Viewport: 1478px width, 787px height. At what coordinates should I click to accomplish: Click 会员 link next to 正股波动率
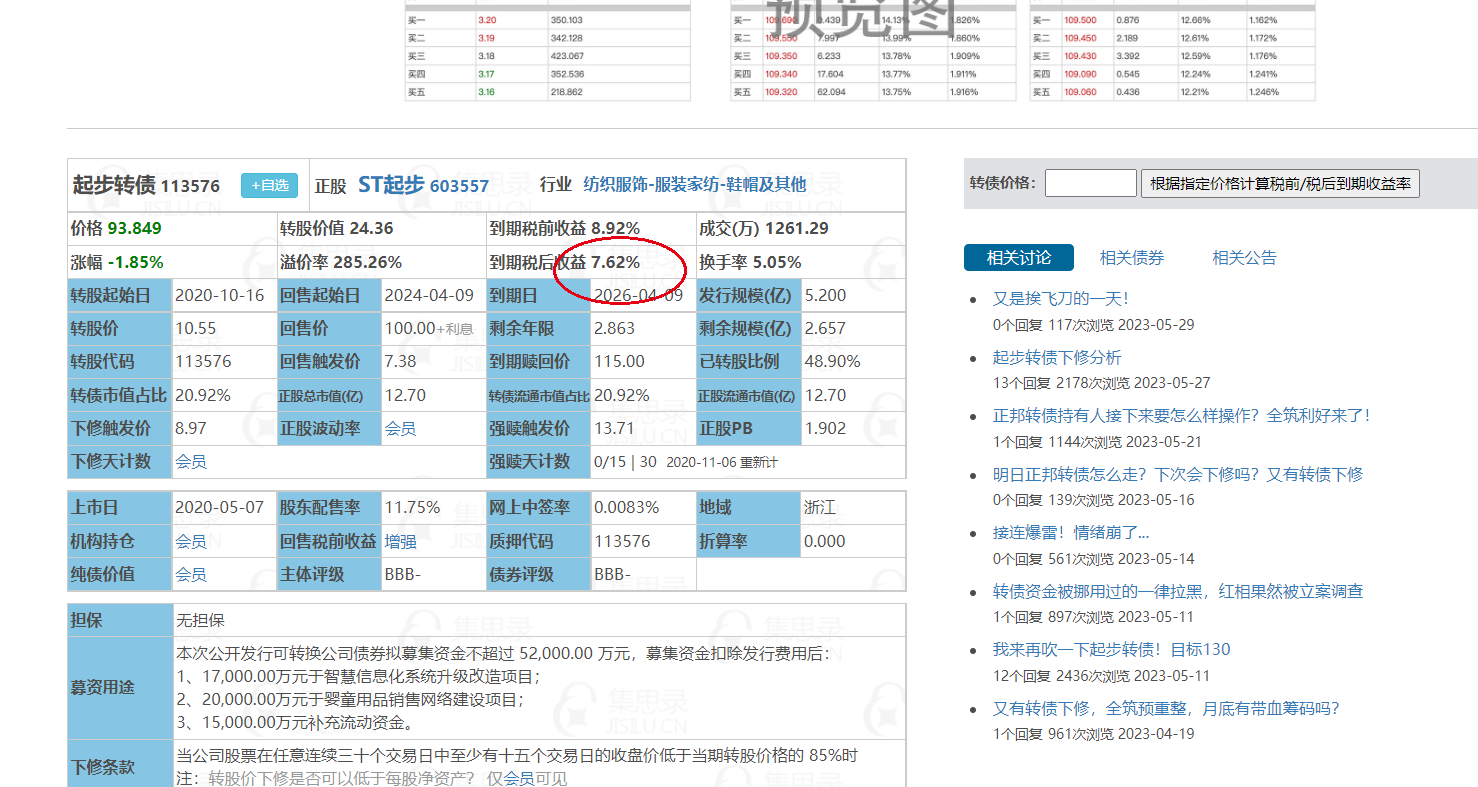(x=400, y=428)
